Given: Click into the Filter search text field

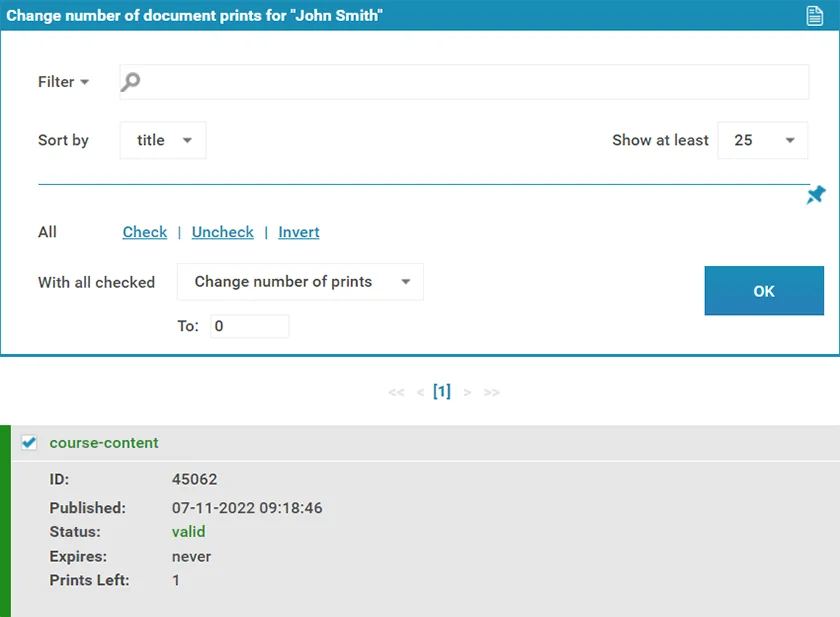Looking at the screenshot, I should pyautogui.click(x=470, y=82).
